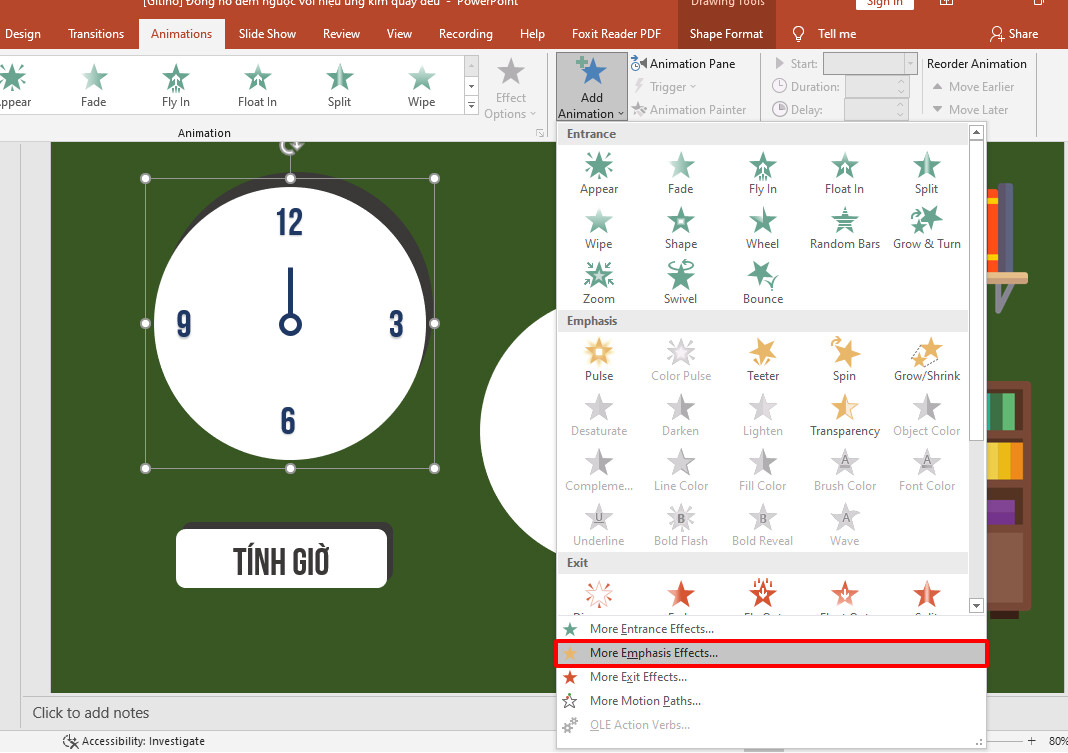
Task: Choose the Bounce entrance effect
Action: (762, 284)
